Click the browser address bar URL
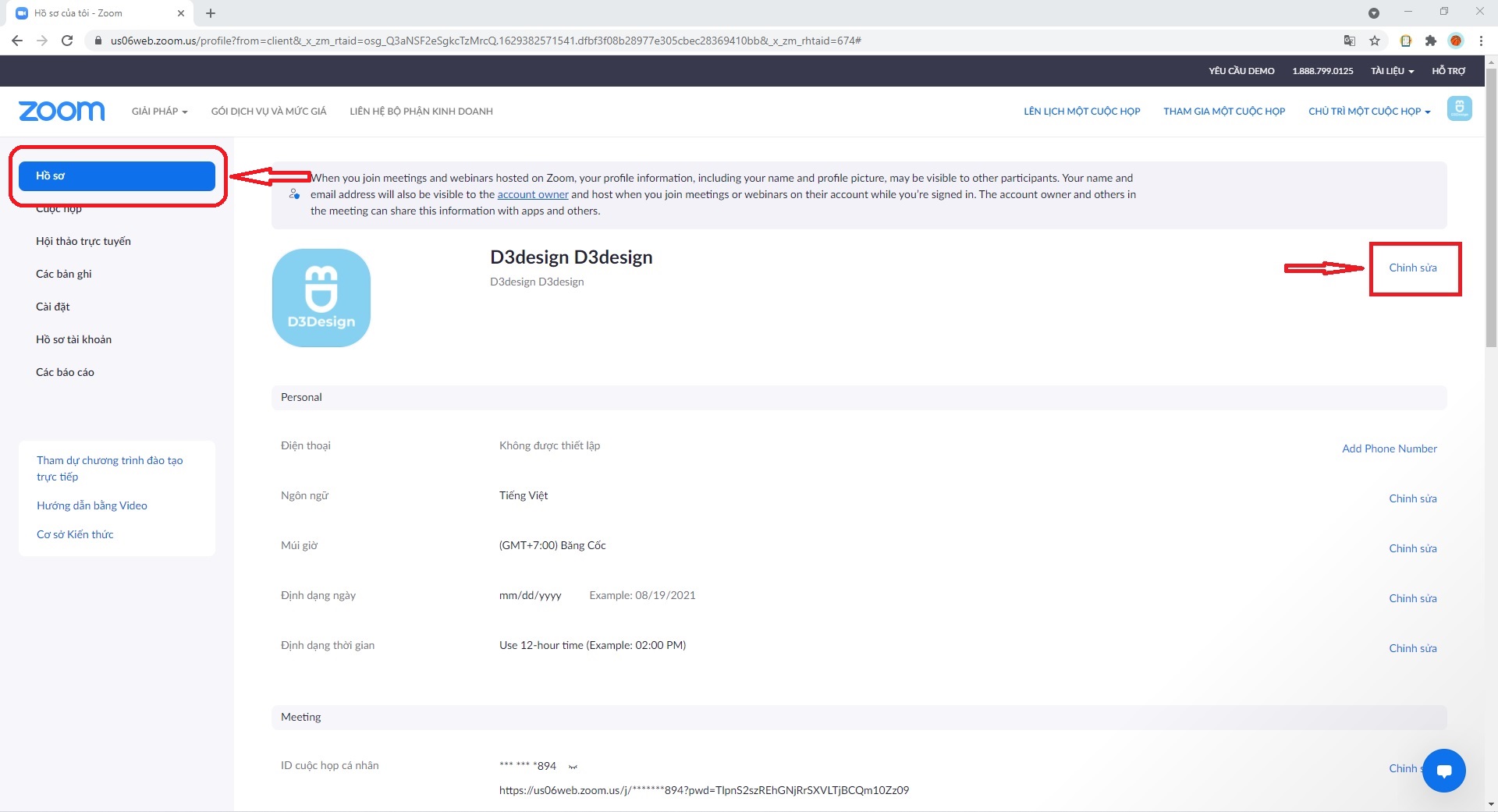Screen dimensions: 1498x812 485,41
